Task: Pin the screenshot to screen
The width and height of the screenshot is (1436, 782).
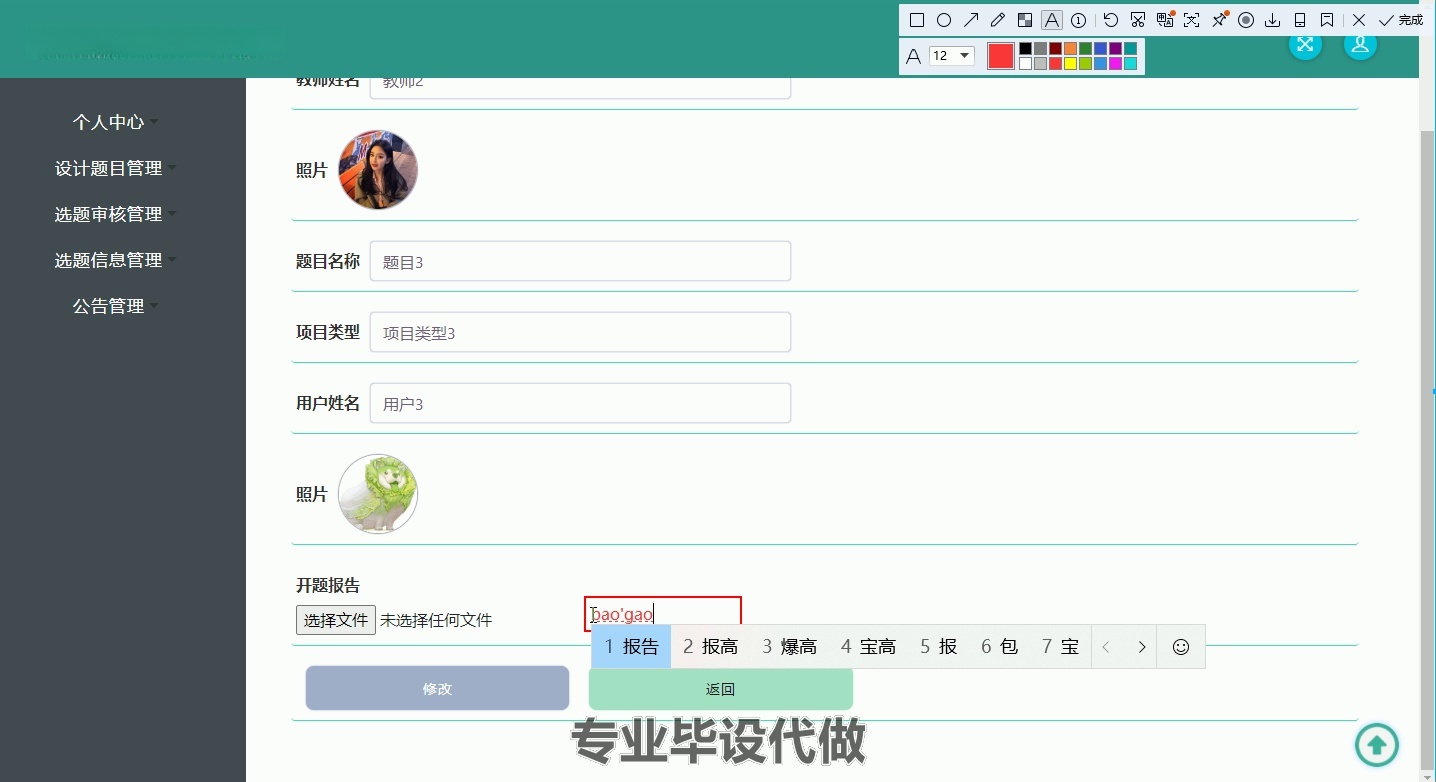Action: 1219,20
